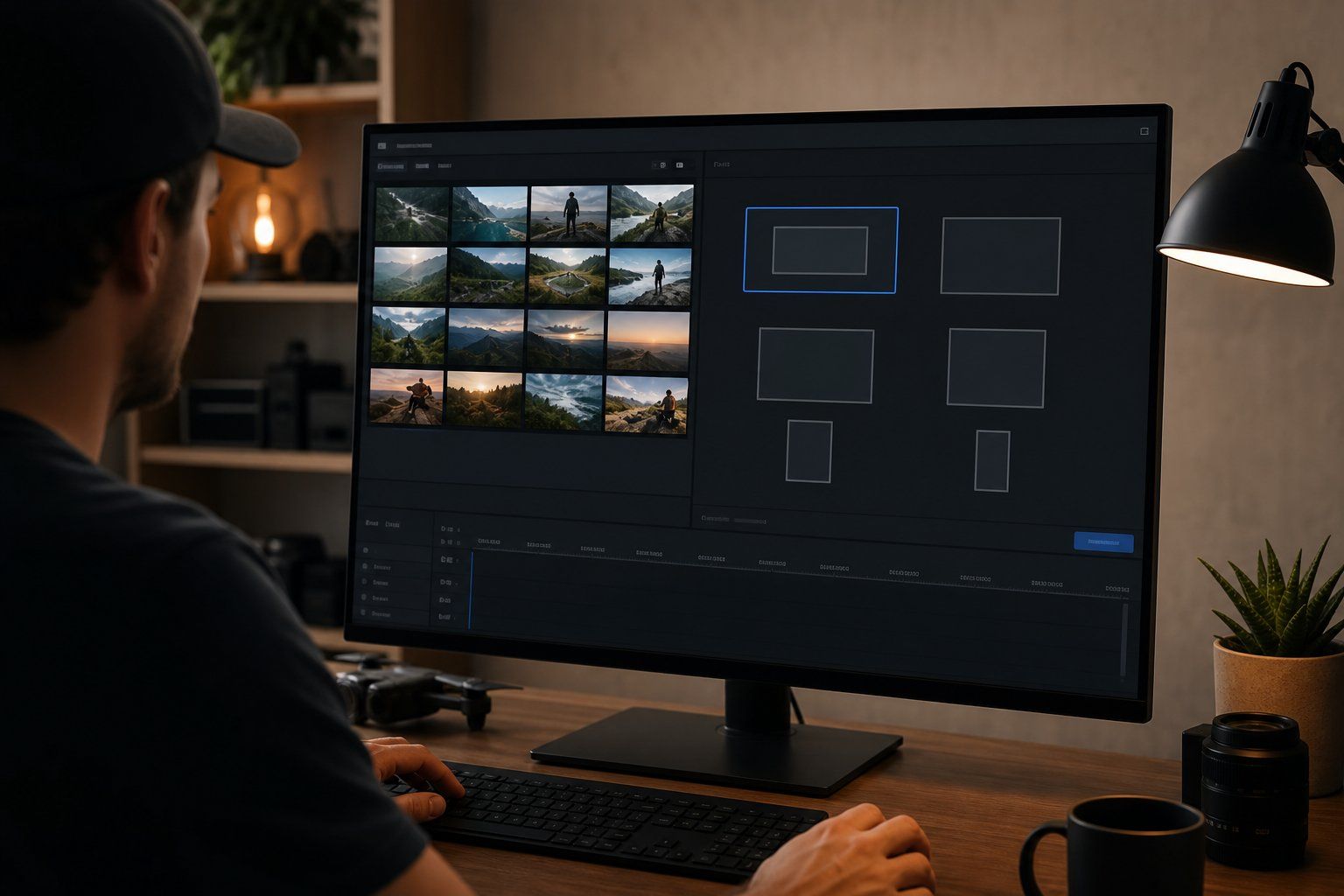Click the vertical scrollbar at timeline's right edge
This screenshot has width=1344, height=896.
click(x=1124, y=640)
